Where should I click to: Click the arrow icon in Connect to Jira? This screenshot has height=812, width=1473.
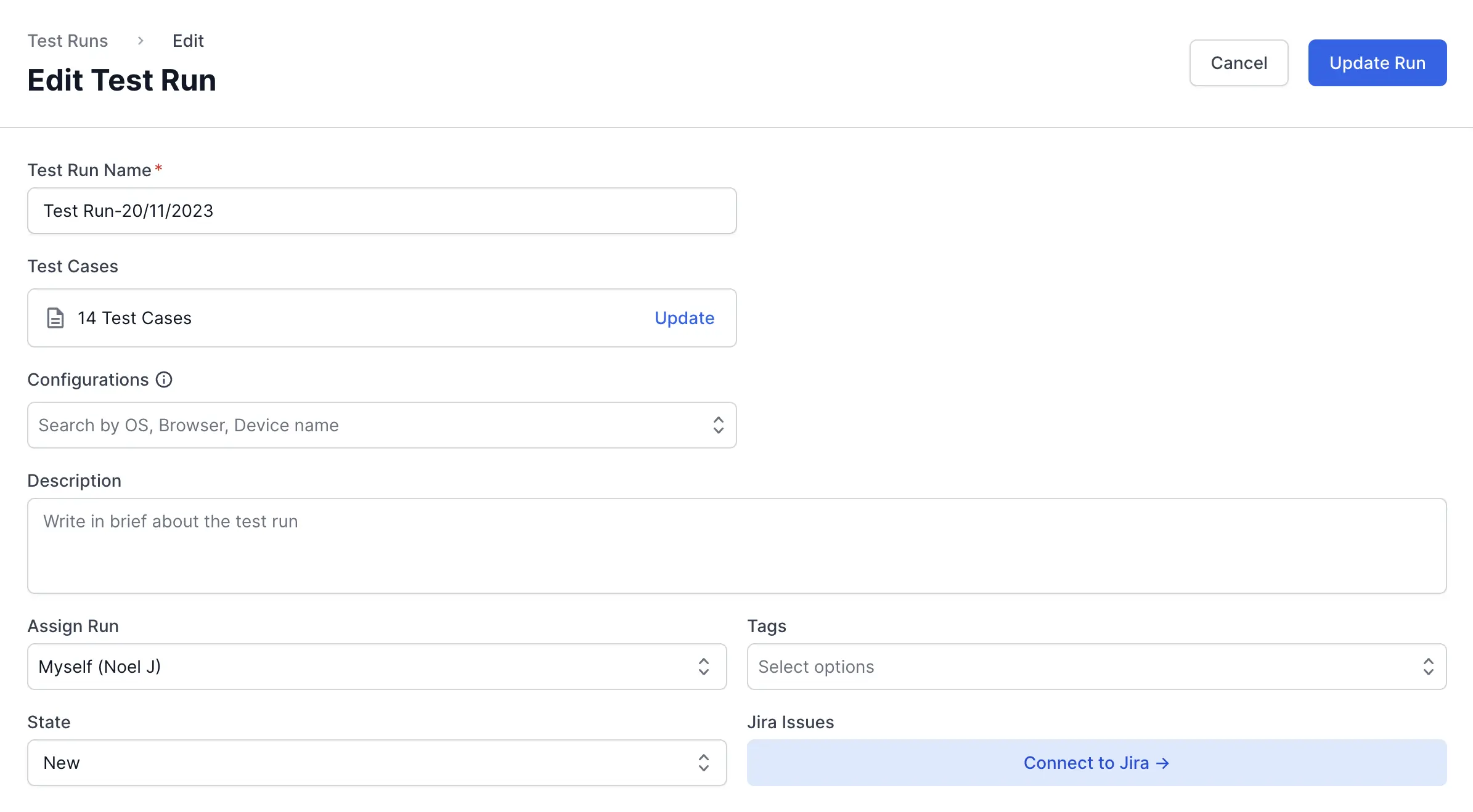point(1163,763)
